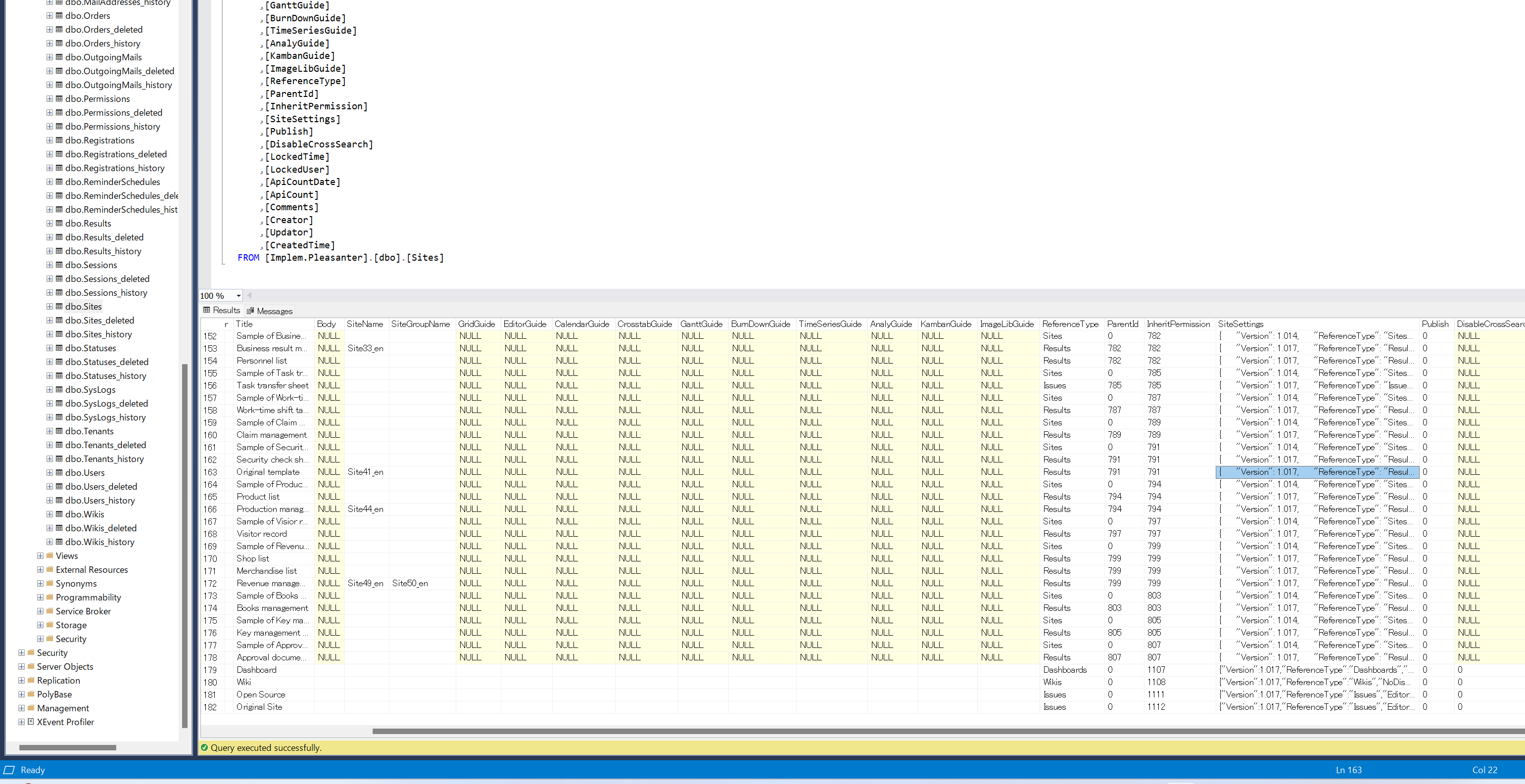Screen dimensions: 1525x784
Task: Switch to the Messages tab
Action: point(269,311)
